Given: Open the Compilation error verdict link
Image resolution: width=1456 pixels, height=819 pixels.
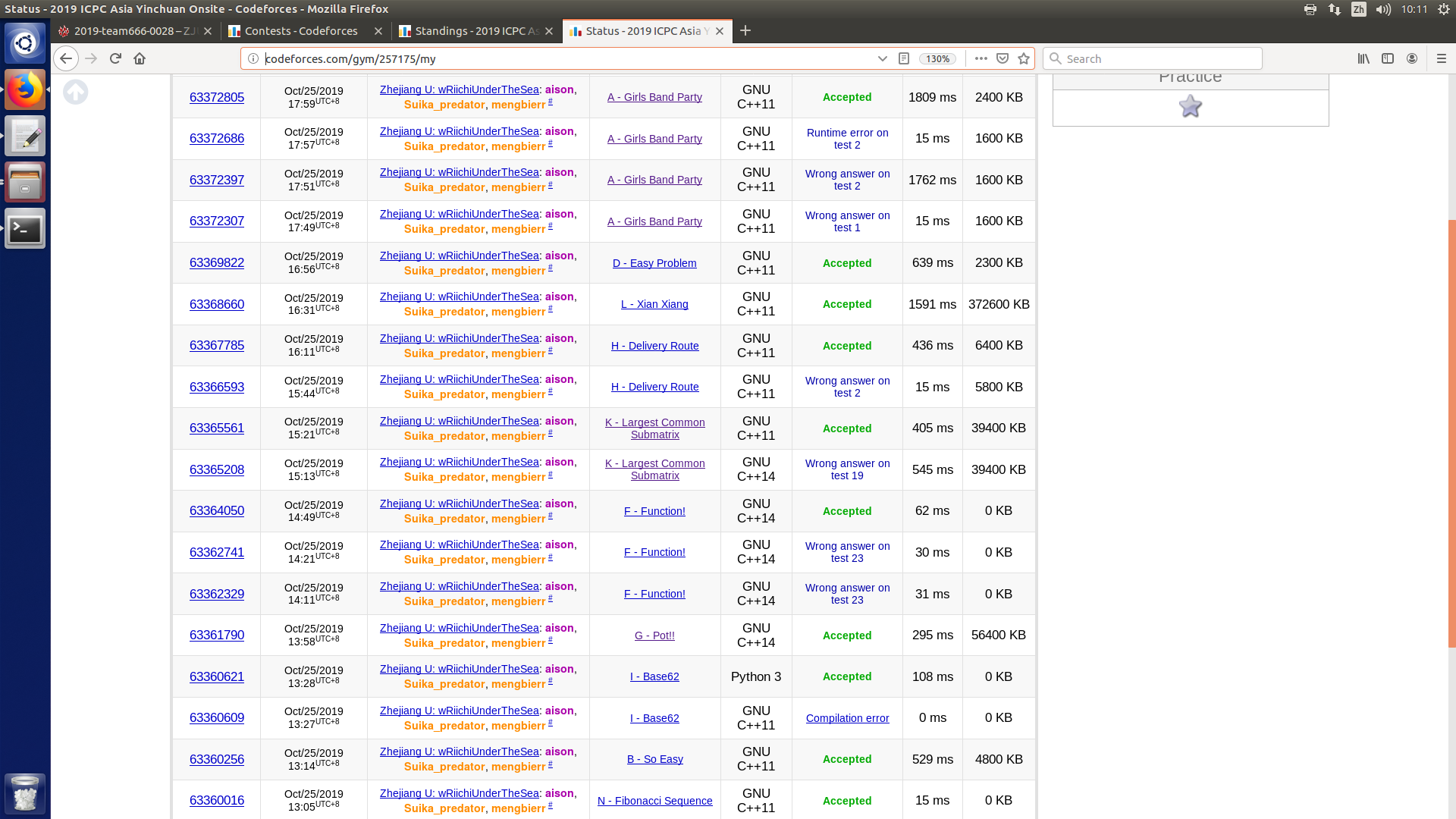Looking at the screenshot, I should click(x=847, y=718).
